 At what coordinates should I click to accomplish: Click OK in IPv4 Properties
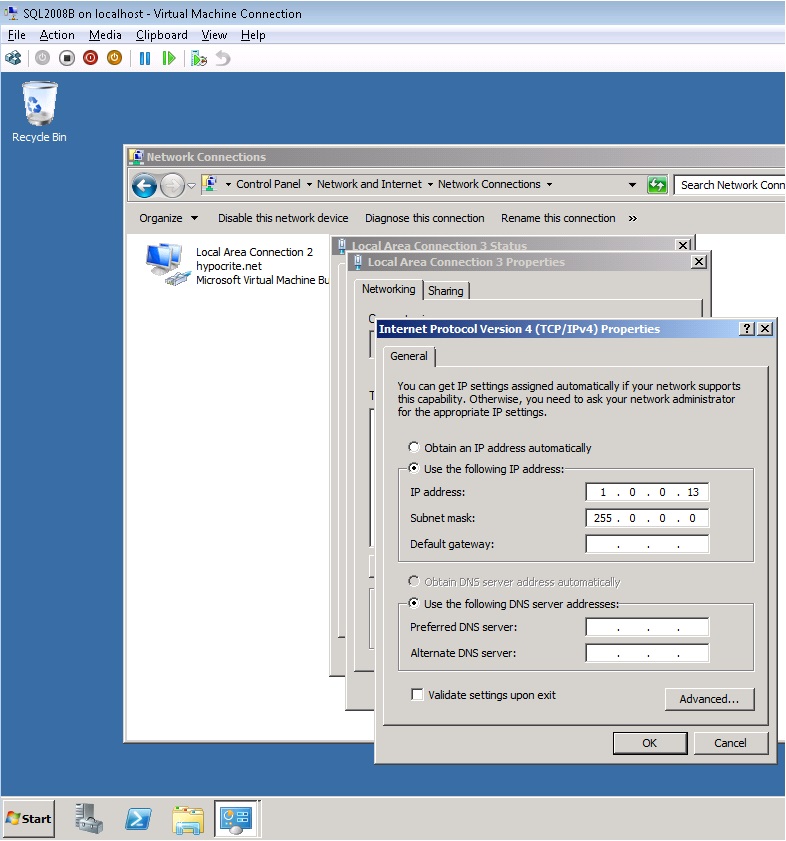[x=650, y=743]
